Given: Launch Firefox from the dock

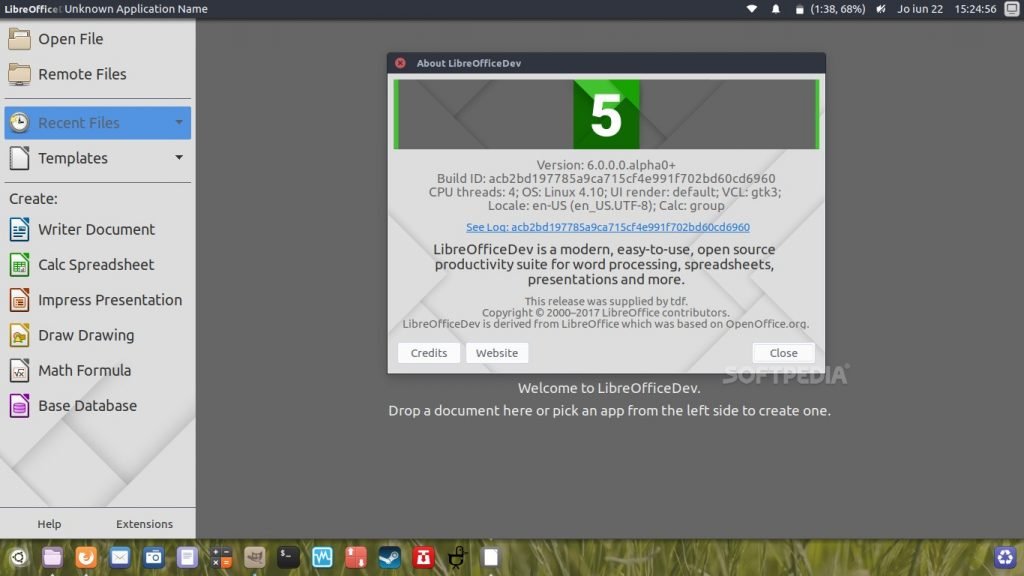Looking at the screenshot, I should [86, 557].
